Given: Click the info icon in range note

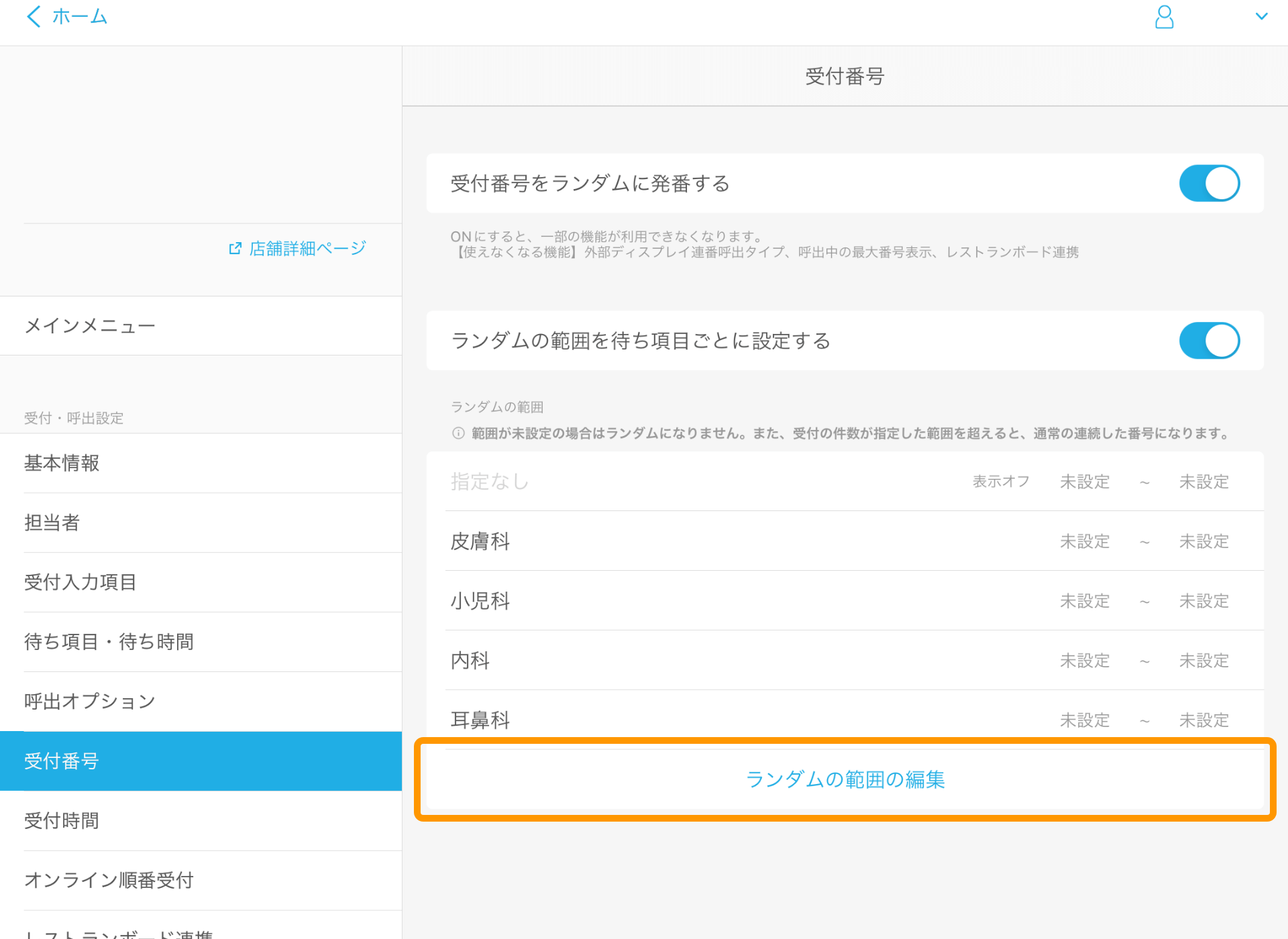Looking at the screenshot, I should tap(458, 433).
